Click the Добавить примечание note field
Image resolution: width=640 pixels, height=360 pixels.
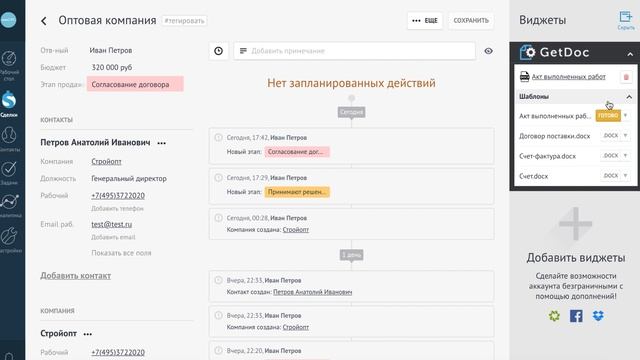tap(354, 51)
